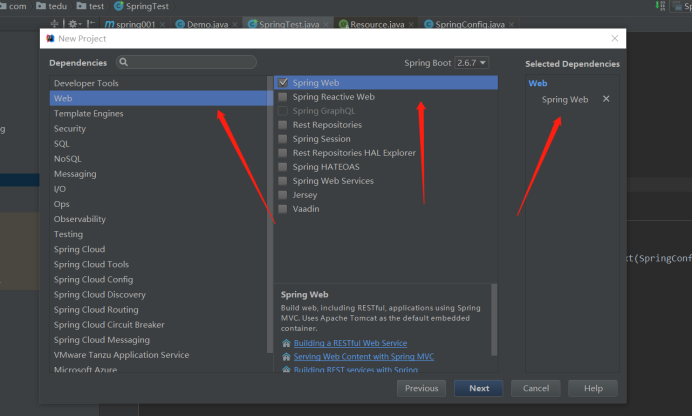The width and height of the screenshot is (692, 417).
Task: Enable Spring HATEOAS dependency
Action: pyautogui.click(x=283, y=167)
